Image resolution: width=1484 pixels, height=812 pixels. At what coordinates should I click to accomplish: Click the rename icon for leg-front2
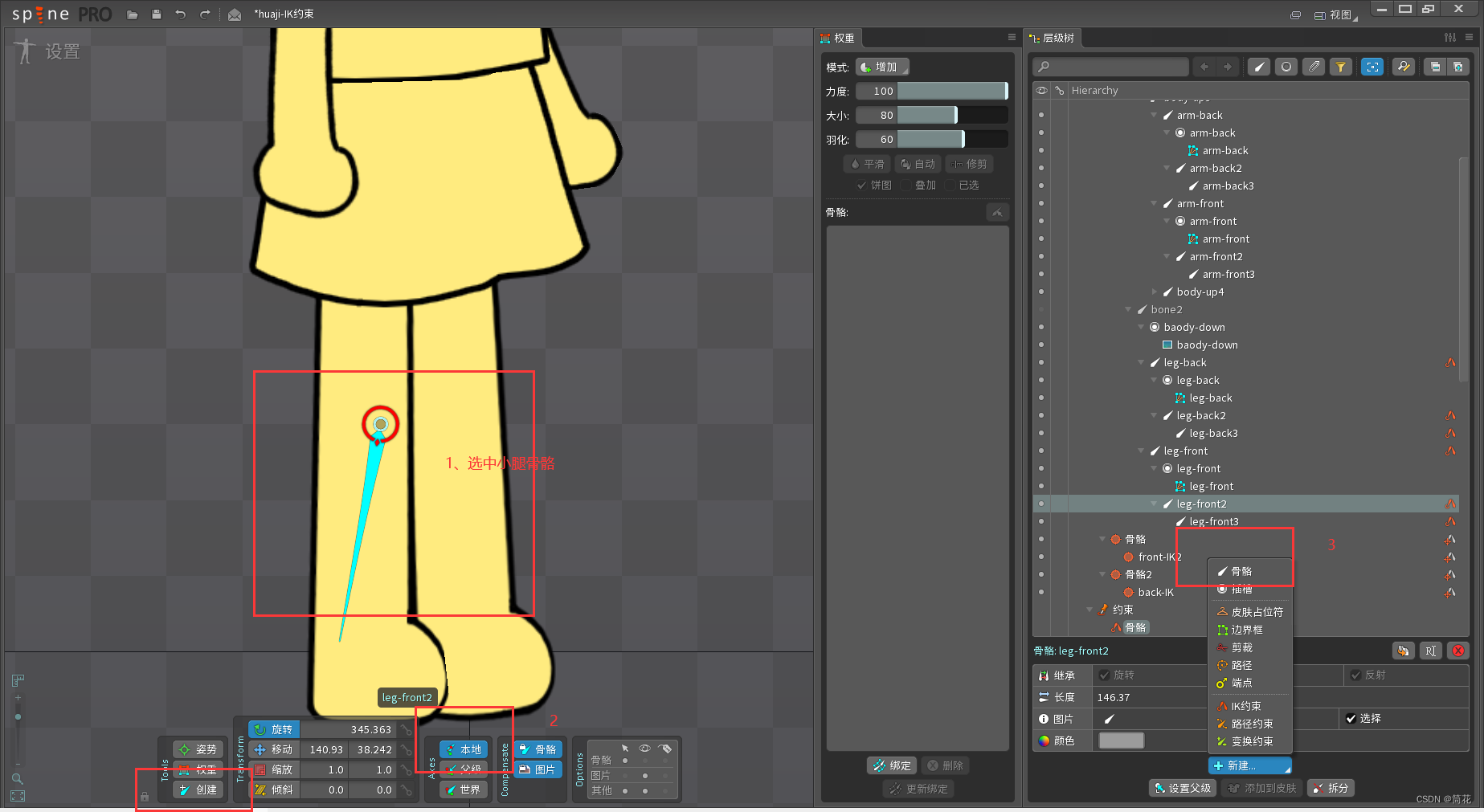click(1431, 651)
